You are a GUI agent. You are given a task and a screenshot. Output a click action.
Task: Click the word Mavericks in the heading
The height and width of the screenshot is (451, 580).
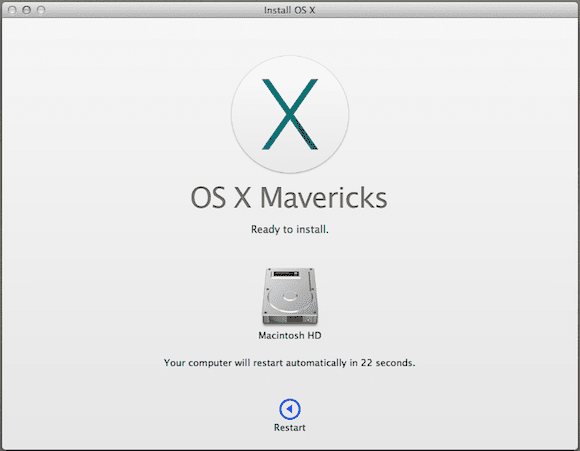pos(324,198)
